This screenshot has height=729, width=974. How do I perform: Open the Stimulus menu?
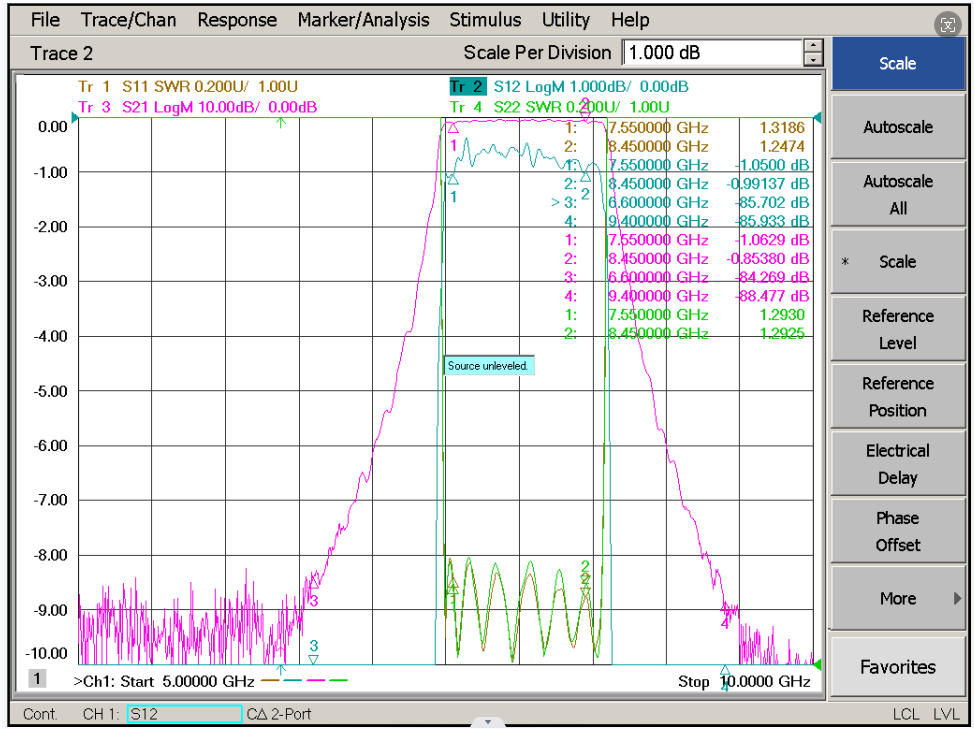(x=485, y=20)
